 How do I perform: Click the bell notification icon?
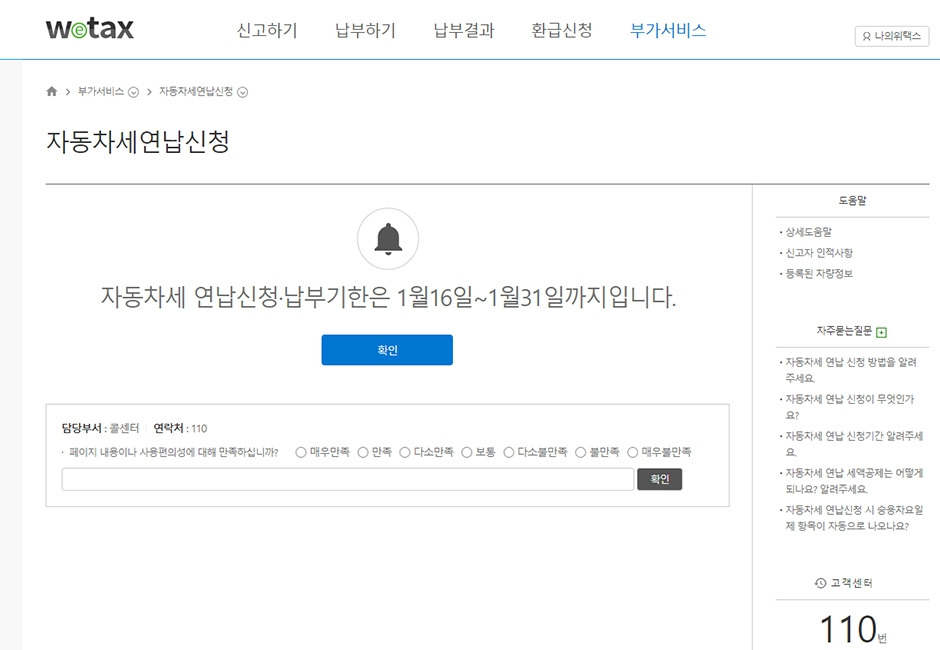tap(387, 237)
